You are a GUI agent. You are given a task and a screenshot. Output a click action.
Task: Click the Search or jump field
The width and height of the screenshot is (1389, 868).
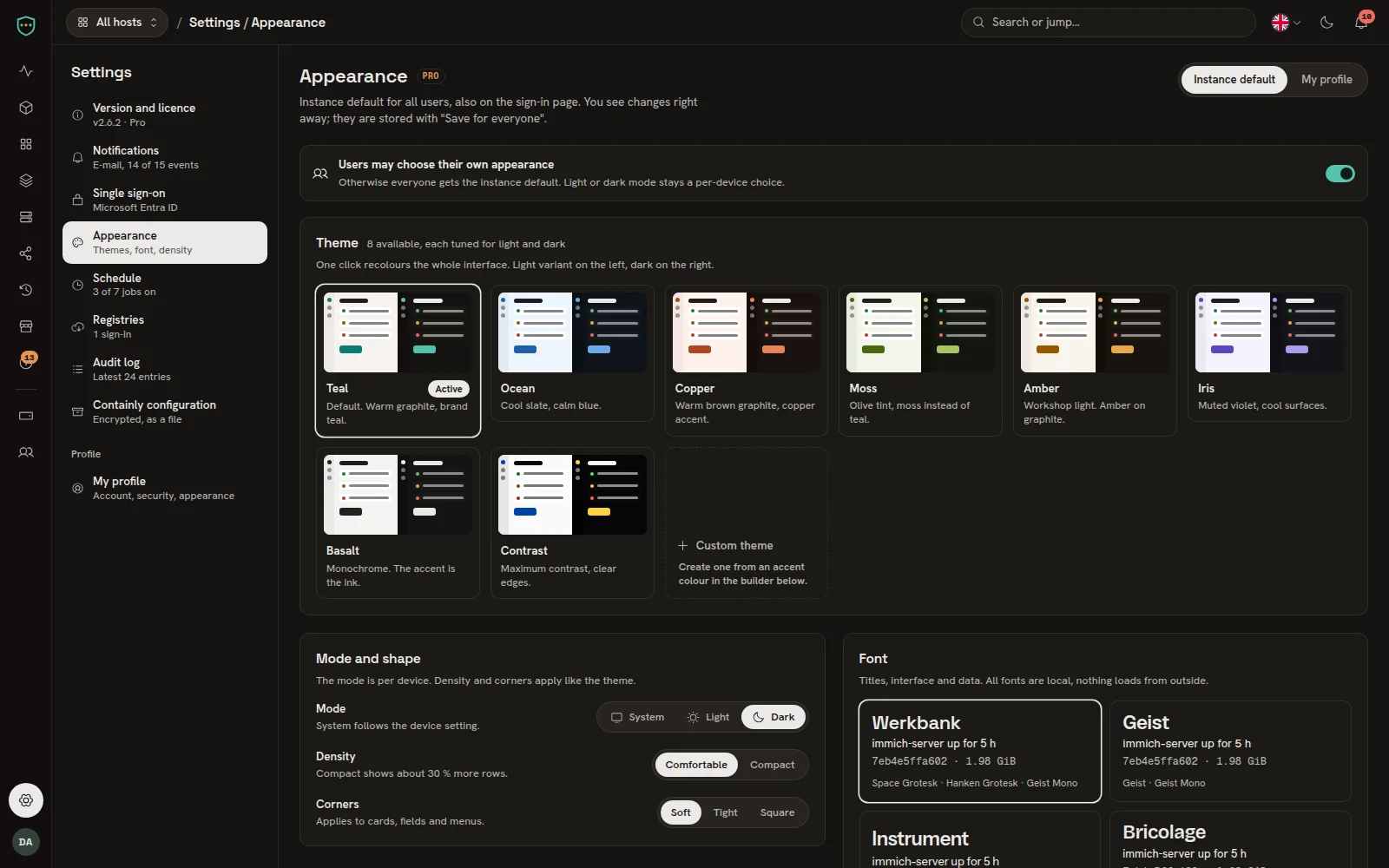(x=1109, y=23)
